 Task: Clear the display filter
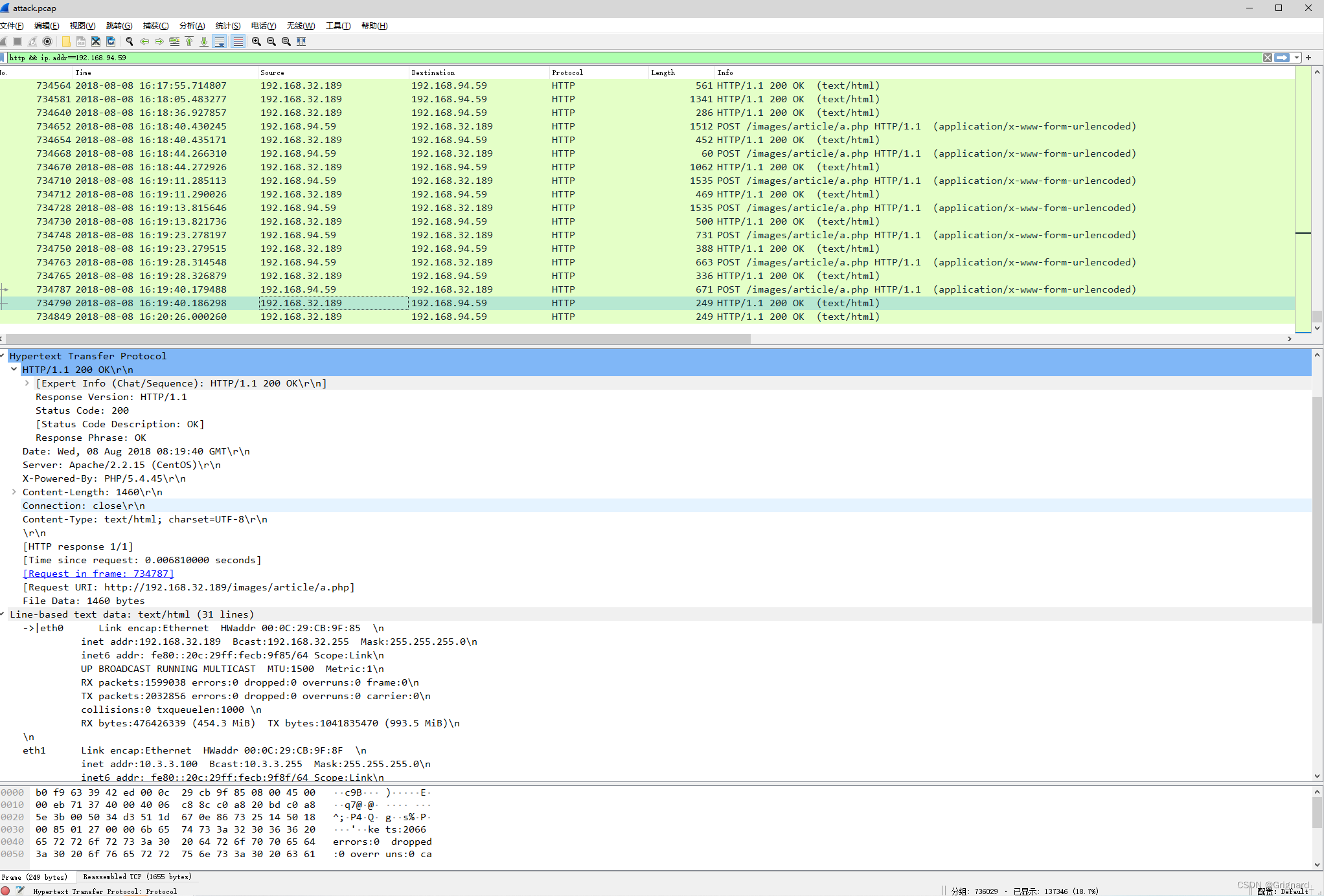(1268, 58)
